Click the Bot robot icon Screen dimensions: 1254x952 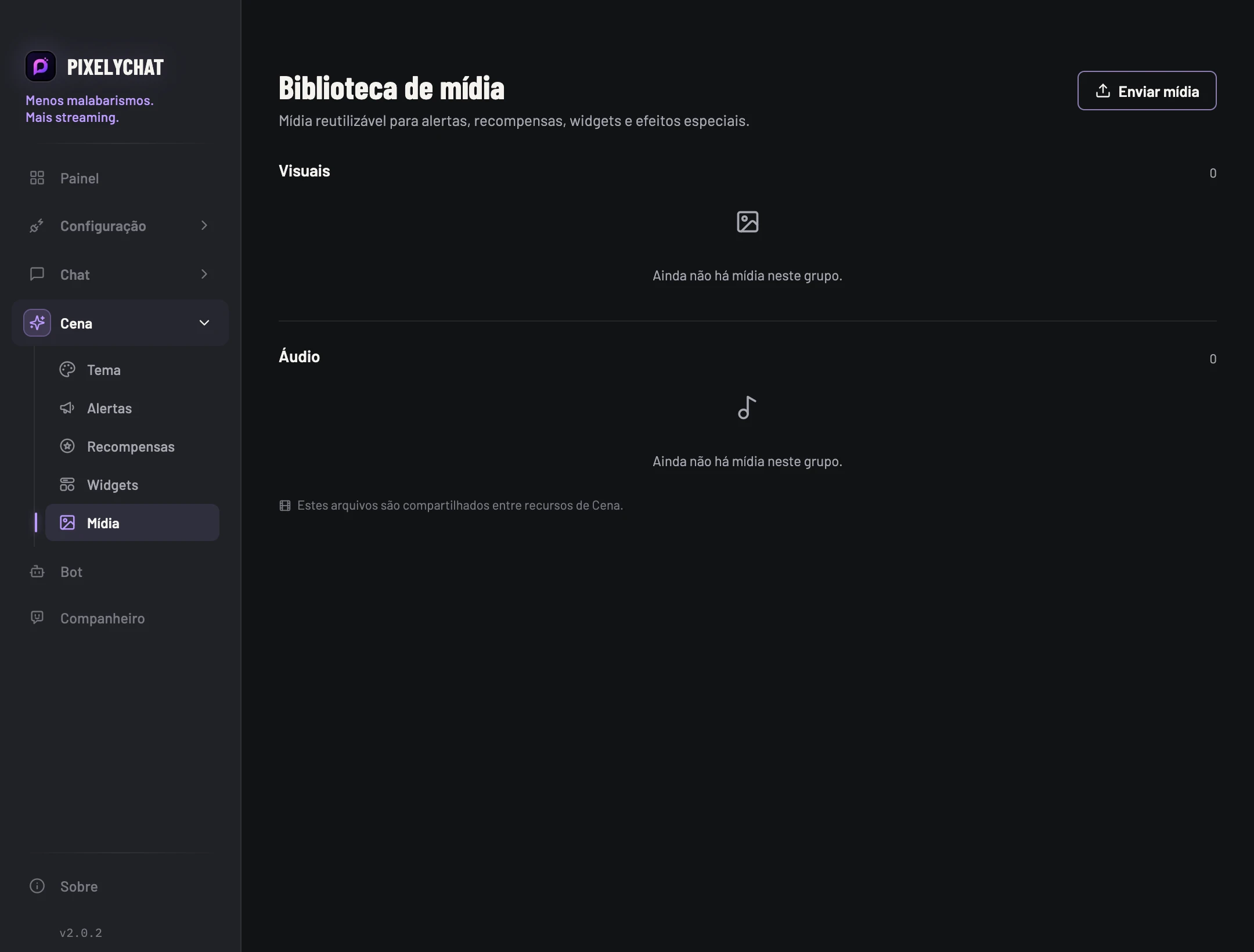click(x=37, y=571)
